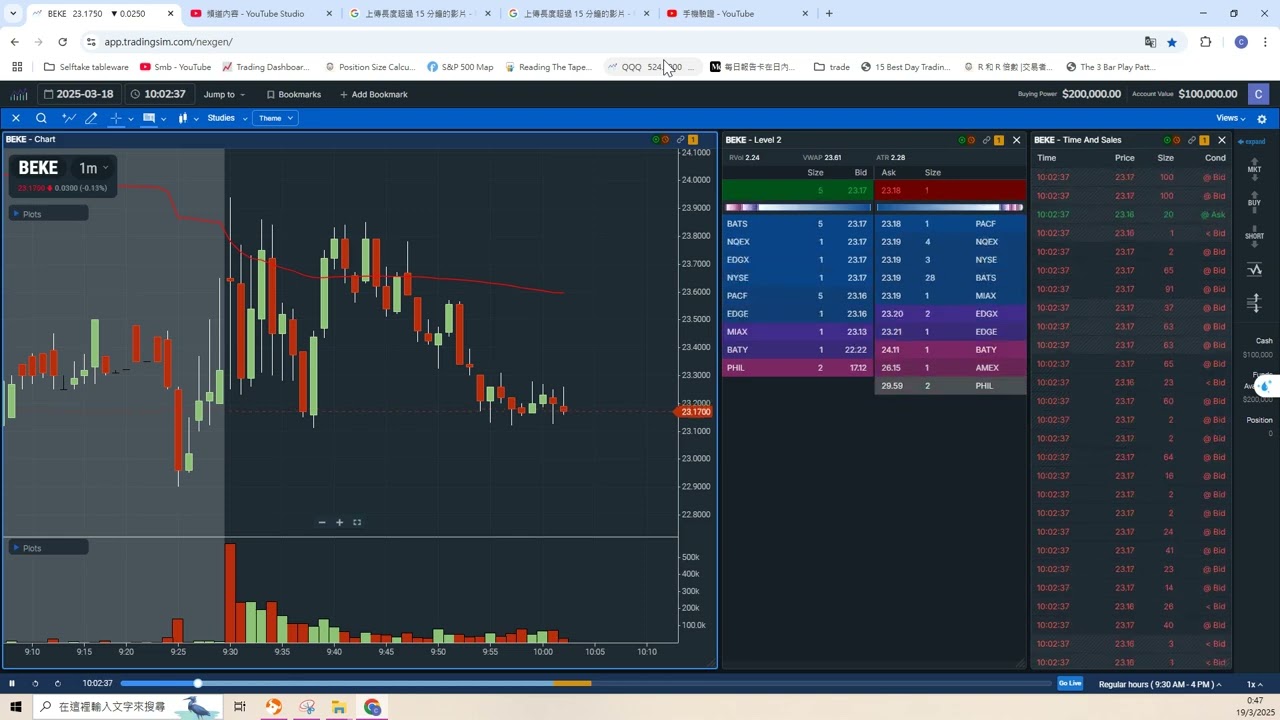Viewport: 1280px width, 720px height.
Task: Click the yellow group badge in Chart panel
Action: (693, 140)
